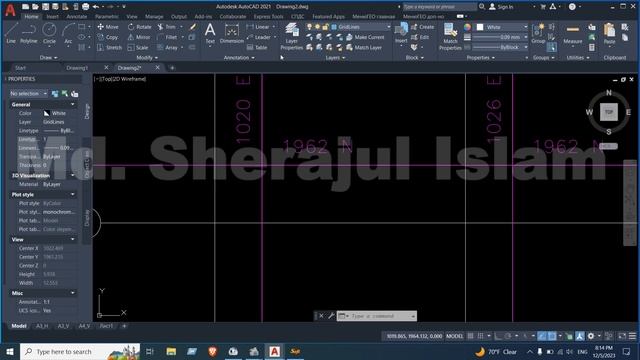Activate the Stretch command
The height and width of the screenshot is (360, 640).
point(109,47)
